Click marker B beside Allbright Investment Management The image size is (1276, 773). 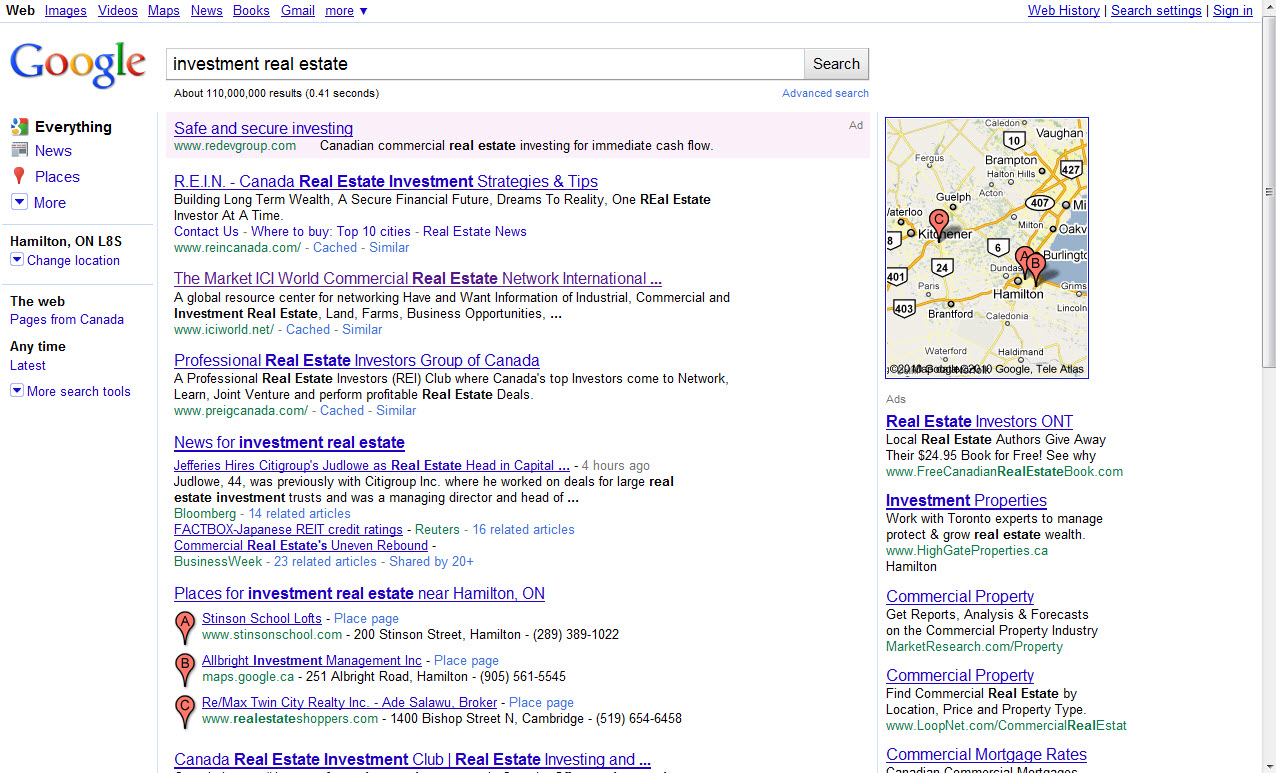184,667
